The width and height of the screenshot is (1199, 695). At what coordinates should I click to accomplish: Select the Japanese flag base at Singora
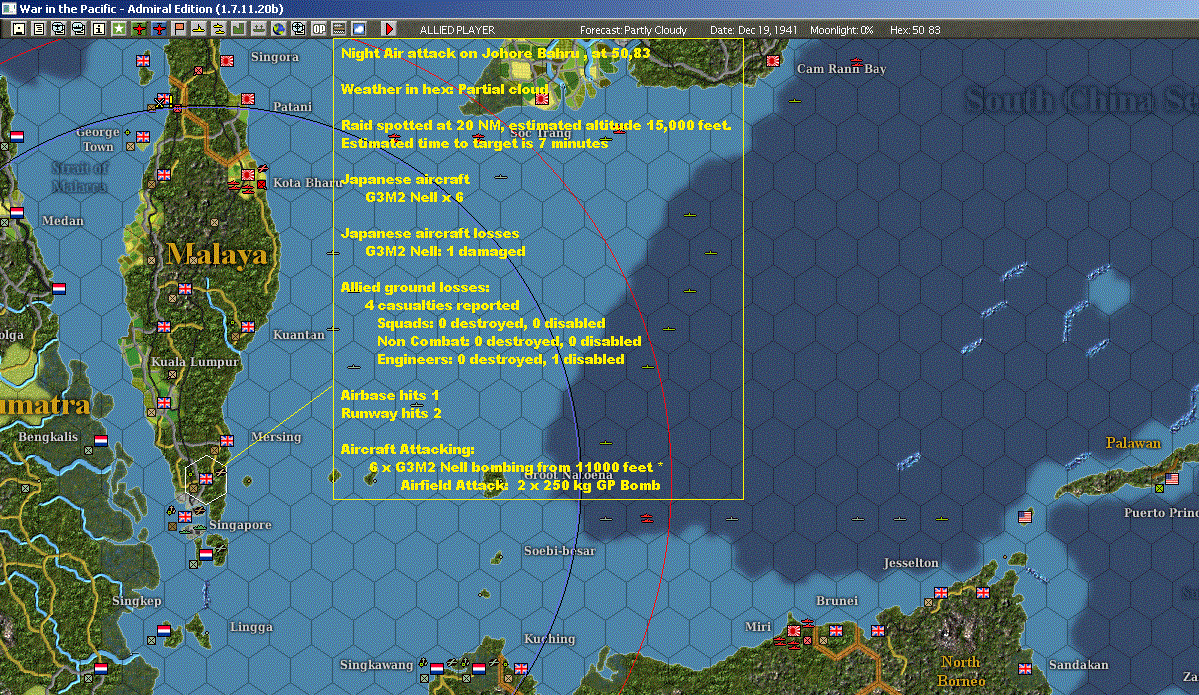click(227, 60)
